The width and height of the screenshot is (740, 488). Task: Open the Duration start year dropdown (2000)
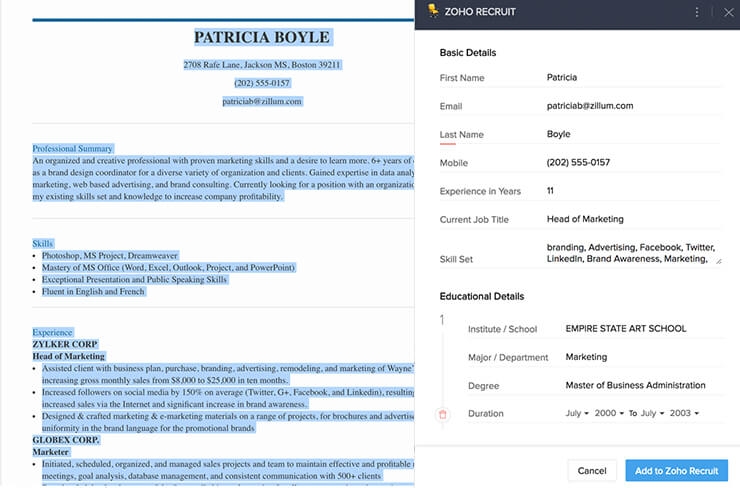(x=609, y=413)
